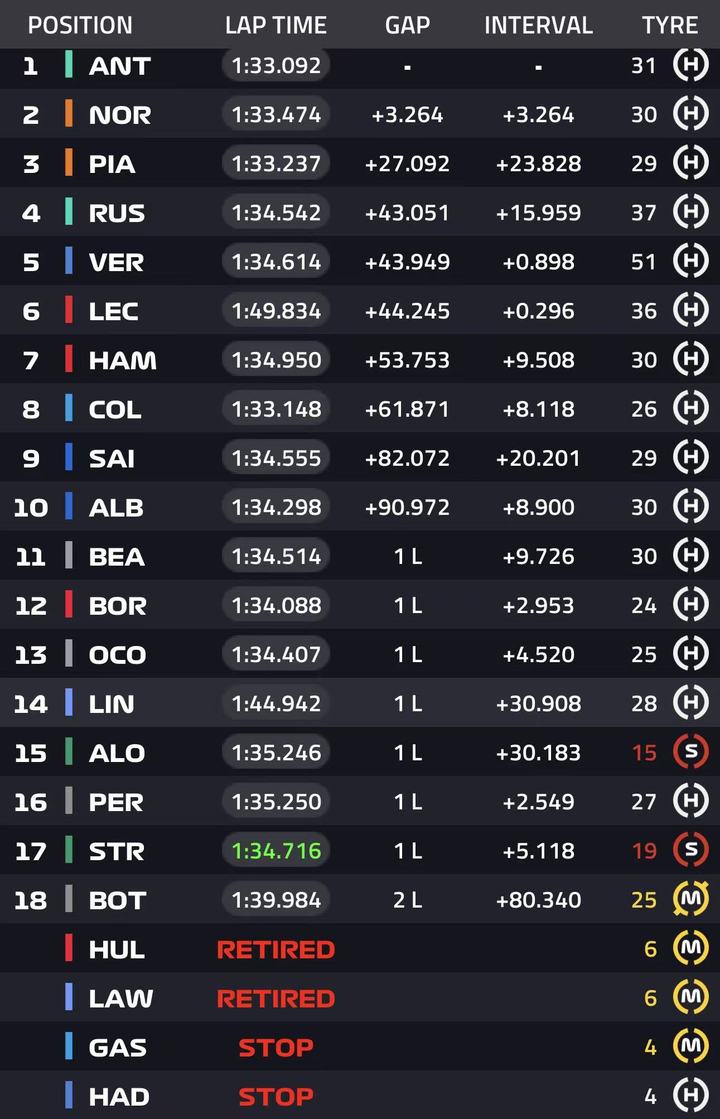Click HUL's medium tyre icon
This screenshot has height=1119, width=720.
pos(691,948)
